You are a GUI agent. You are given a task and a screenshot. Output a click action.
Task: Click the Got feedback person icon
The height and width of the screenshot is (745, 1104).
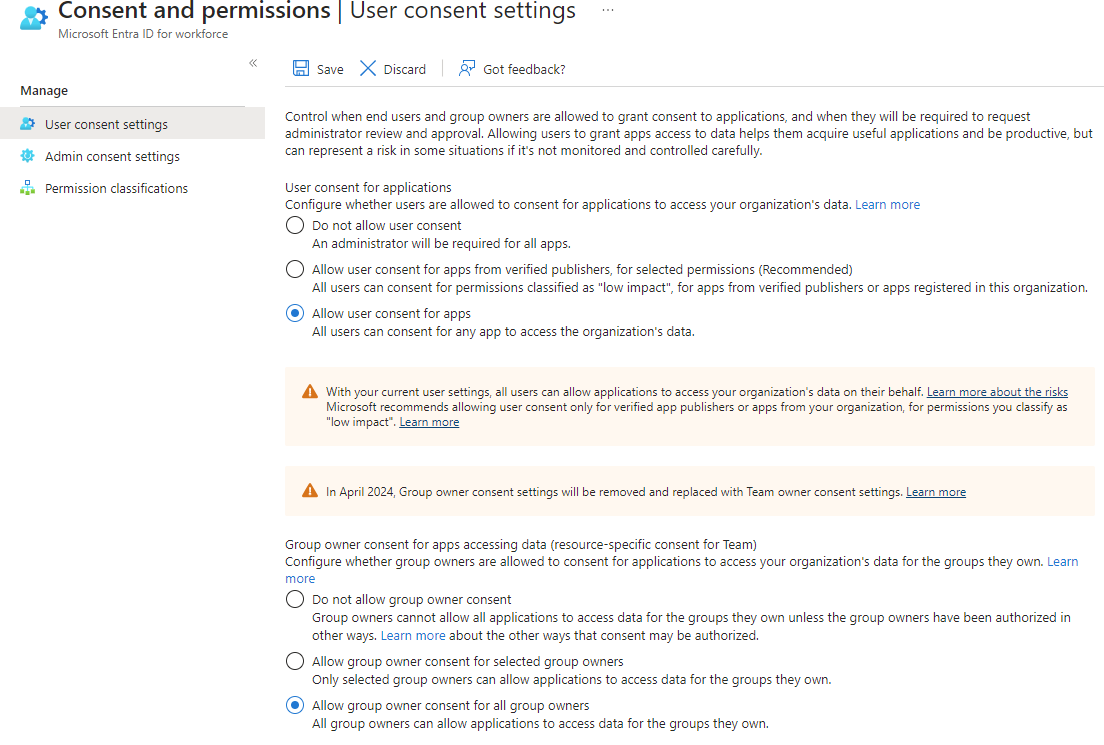click(x=467, y=69)
